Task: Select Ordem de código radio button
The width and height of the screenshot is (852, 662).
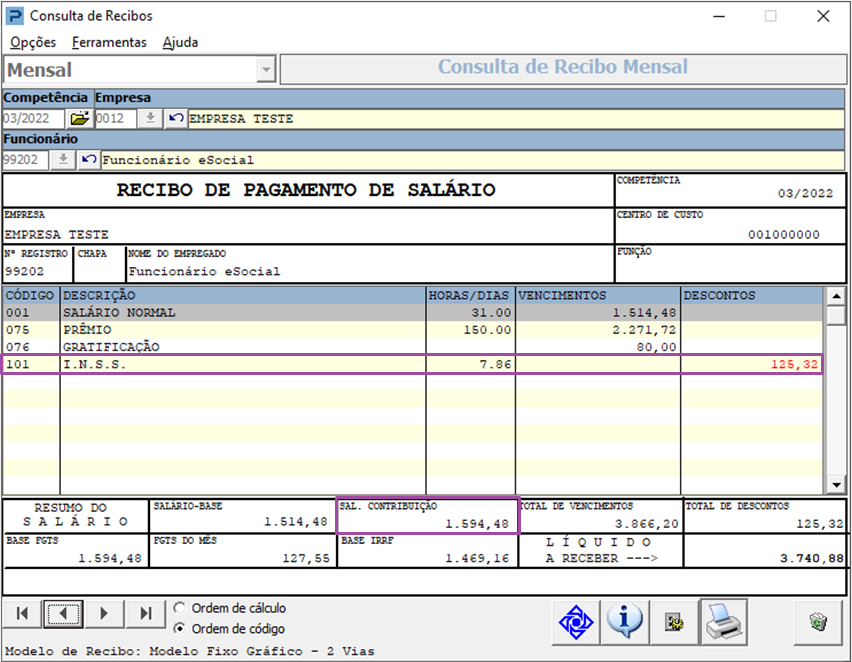Action: [x=179, y=628]
